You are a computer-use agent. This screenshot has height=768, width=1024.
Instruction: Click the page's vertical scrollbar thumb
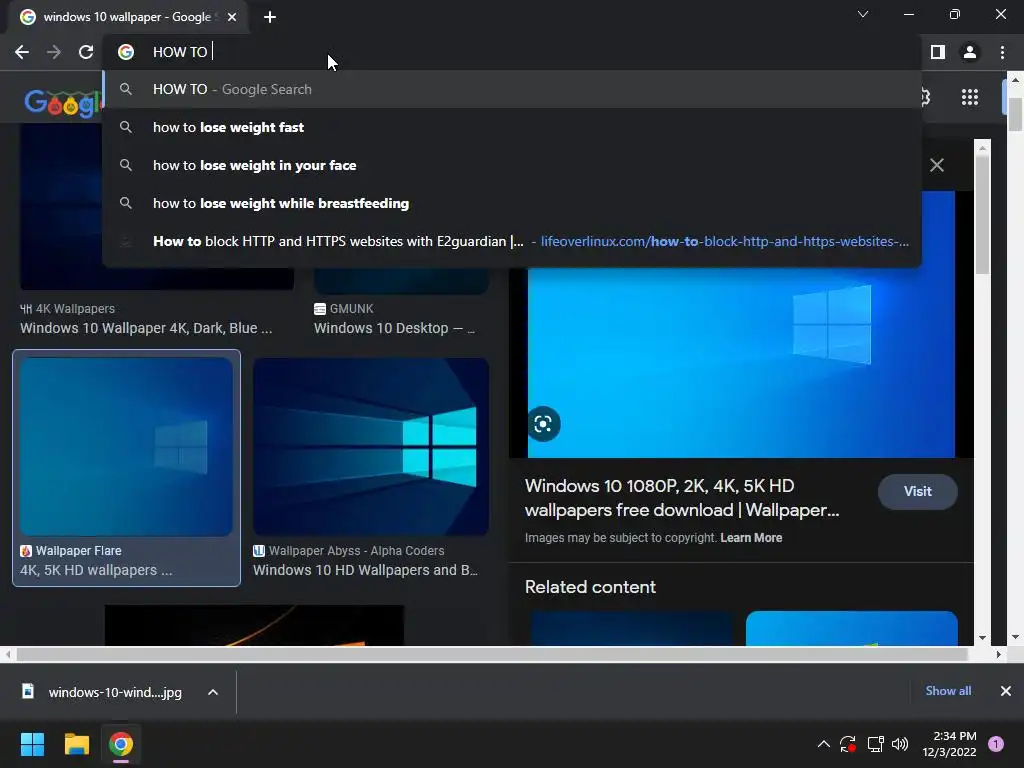[x=1016, y=115]
